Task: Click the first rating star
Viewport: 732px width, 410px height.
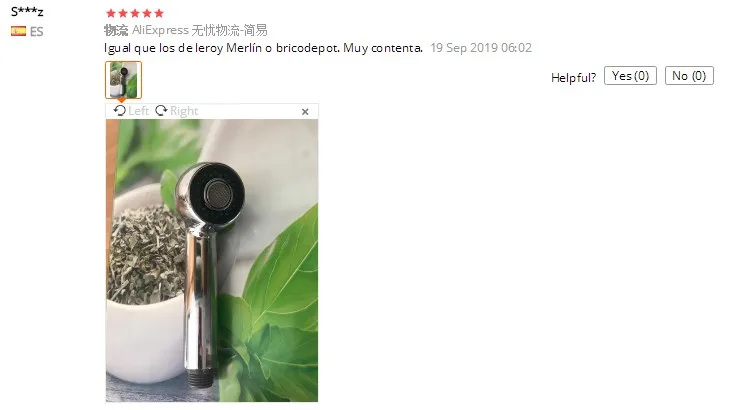Action: point(111,13)
